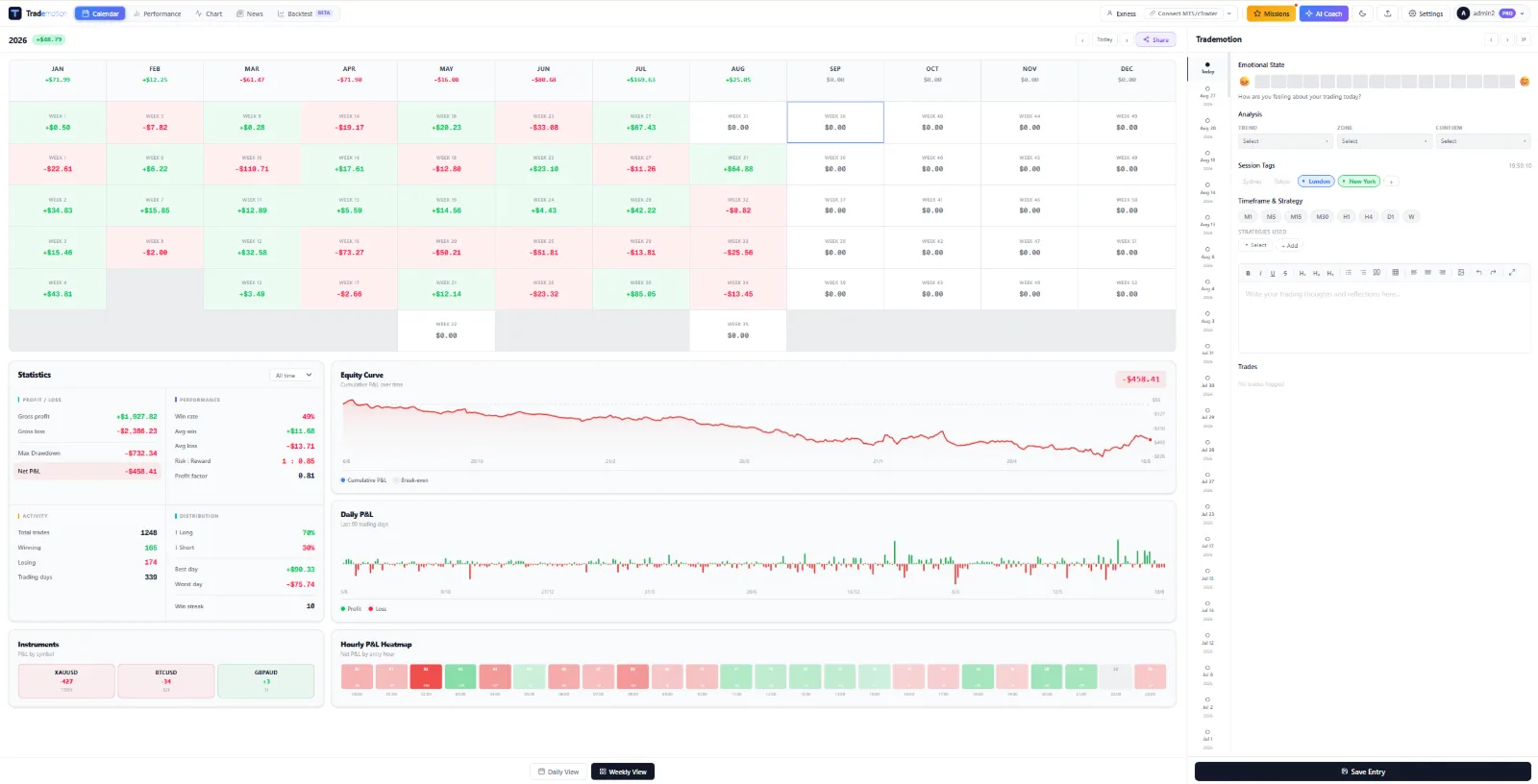Click the Save Entry button

point(1362,772)
